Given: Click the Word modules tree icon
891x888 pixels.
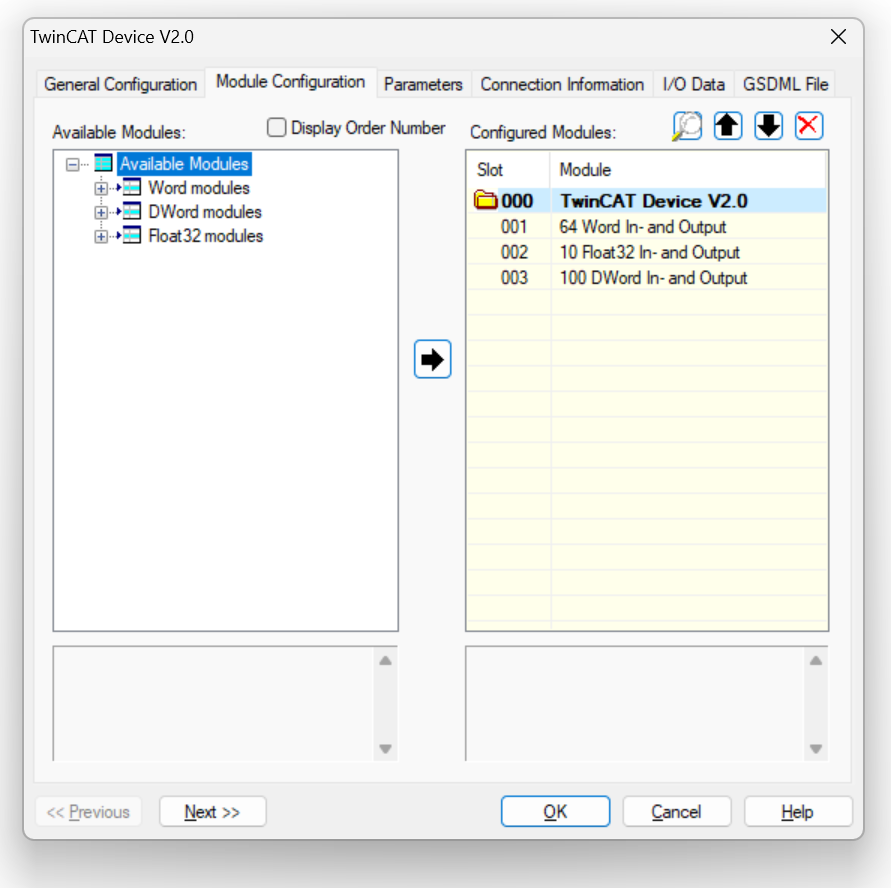Looking at the screenshot, I should (x=131, y=187).
